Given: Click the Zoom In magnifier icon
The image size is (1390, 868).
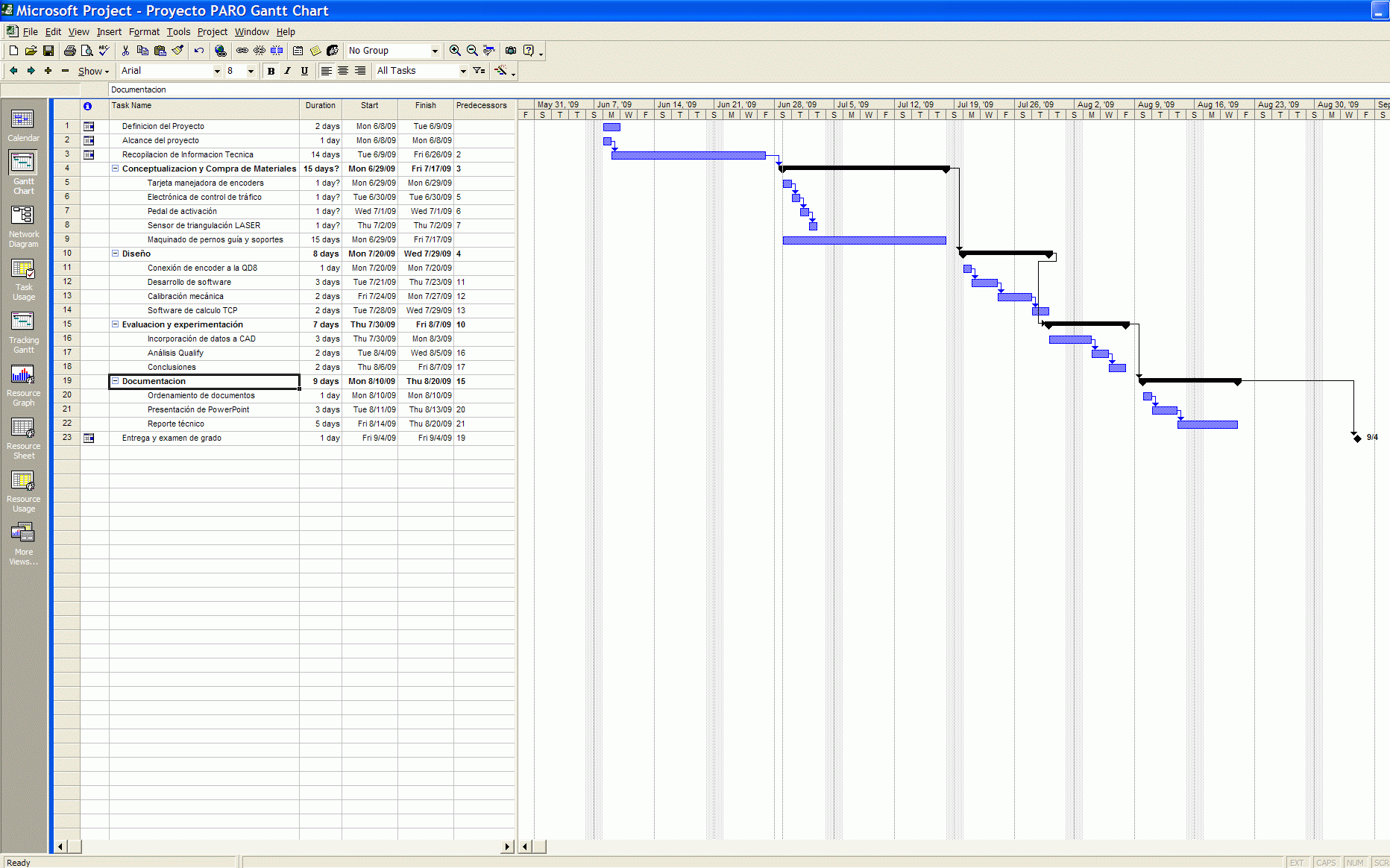Looking at the screenshot, I should pyautogui.click(x=455, y=51).
